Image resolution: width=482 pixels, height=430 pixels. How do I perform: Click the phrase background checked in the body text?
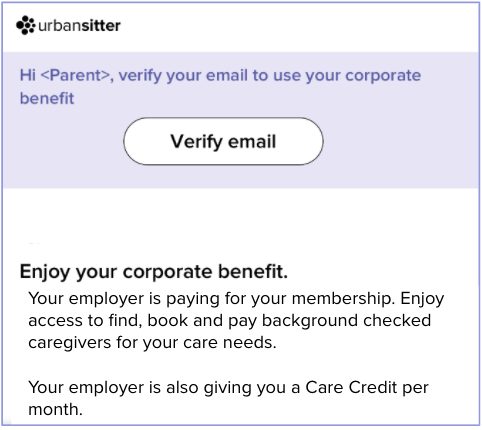tap(346, 320)
